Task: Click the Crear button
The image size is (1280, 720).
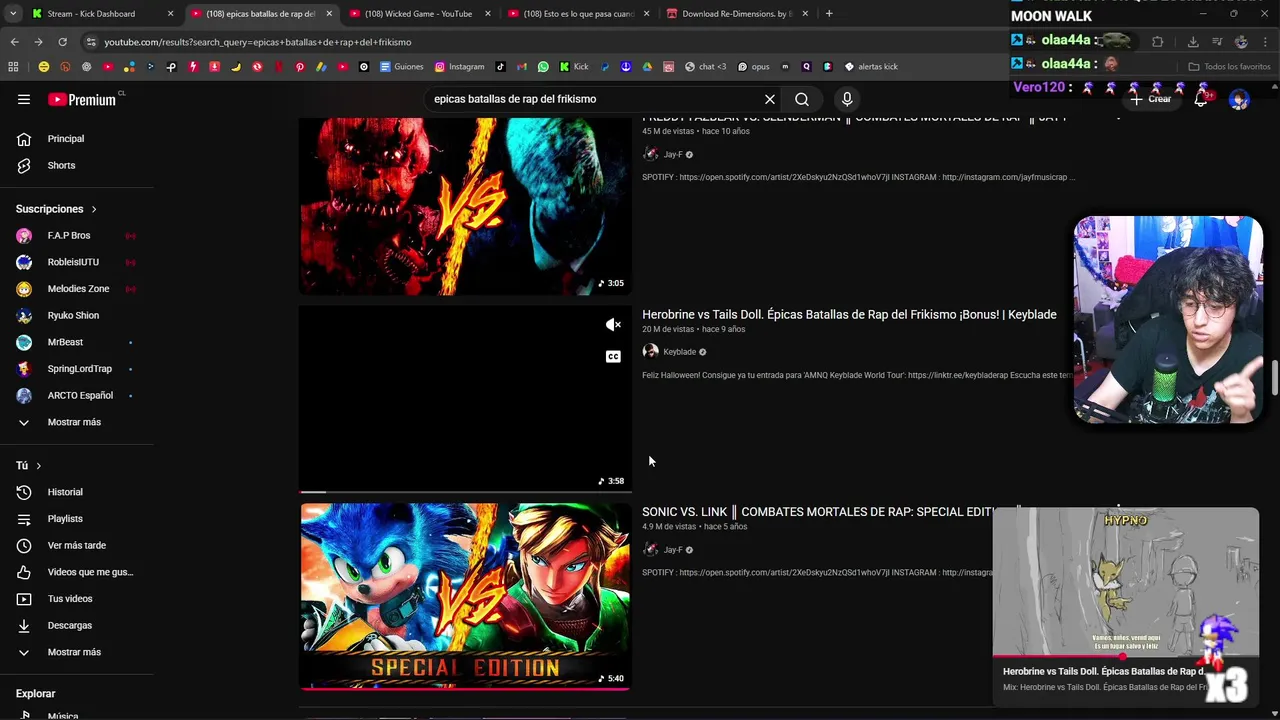Action: (x=1150, y=99)
